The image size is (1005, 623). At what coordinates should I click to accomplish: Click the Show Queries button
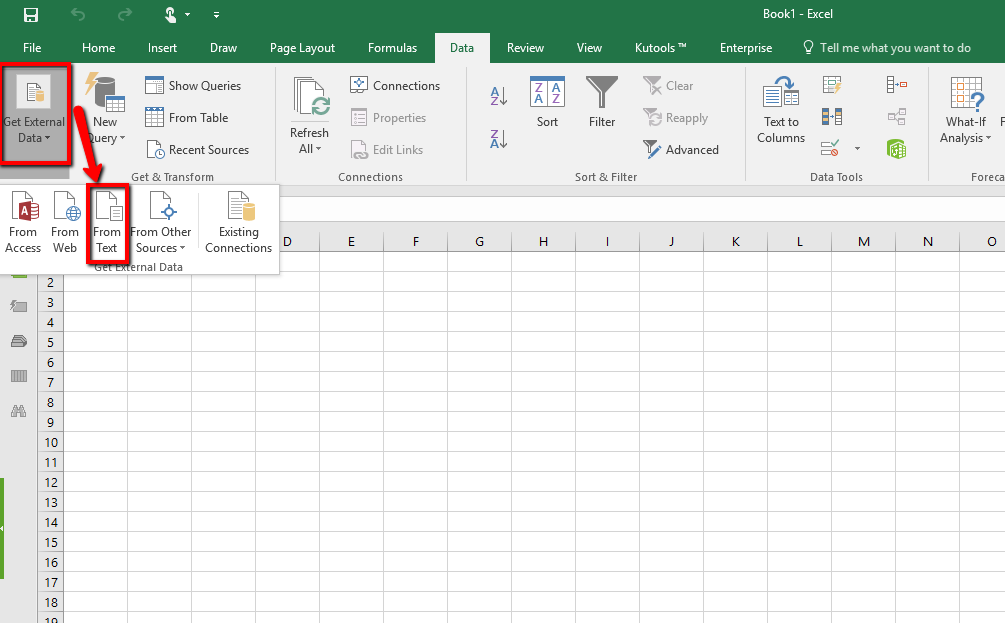tap(193, 86)
